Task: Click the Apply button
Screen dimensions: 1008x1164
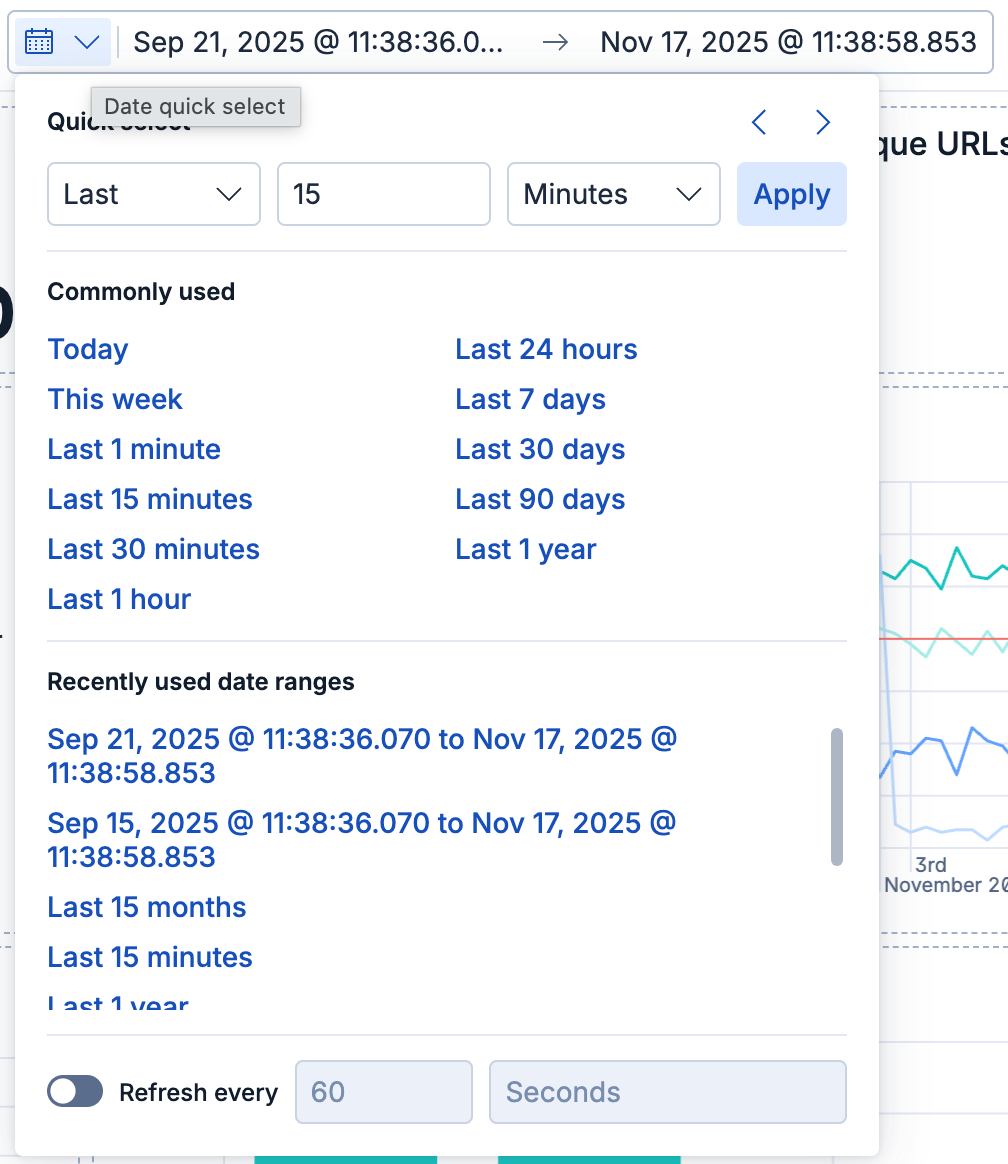Action: tap(791, 194)
